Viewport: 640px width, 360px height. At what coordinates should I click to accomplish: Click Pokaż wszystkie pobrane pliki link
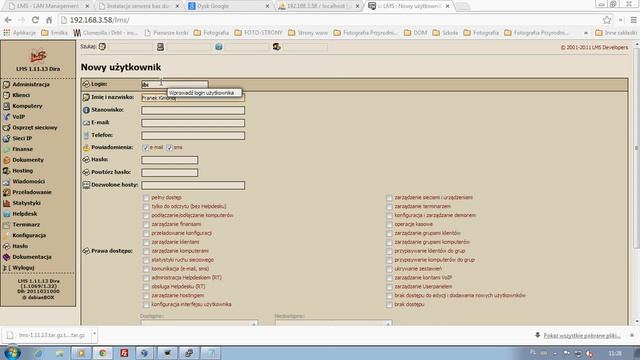[582, 336]
